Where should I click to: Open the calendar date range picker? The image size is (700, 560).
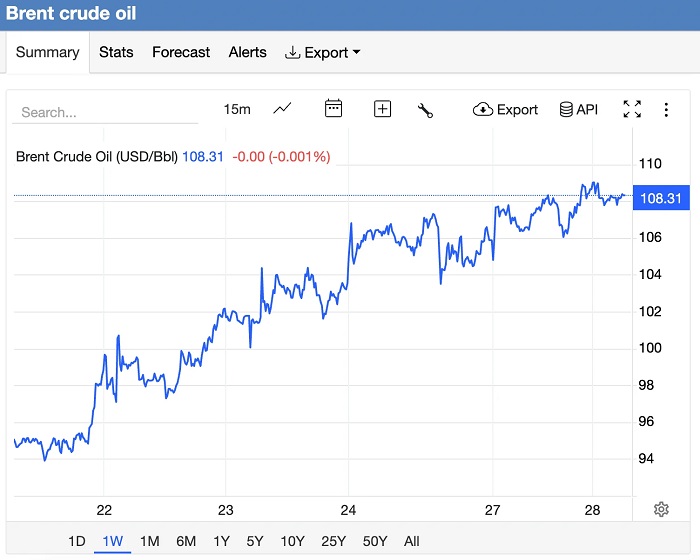(x=333, y=109)
